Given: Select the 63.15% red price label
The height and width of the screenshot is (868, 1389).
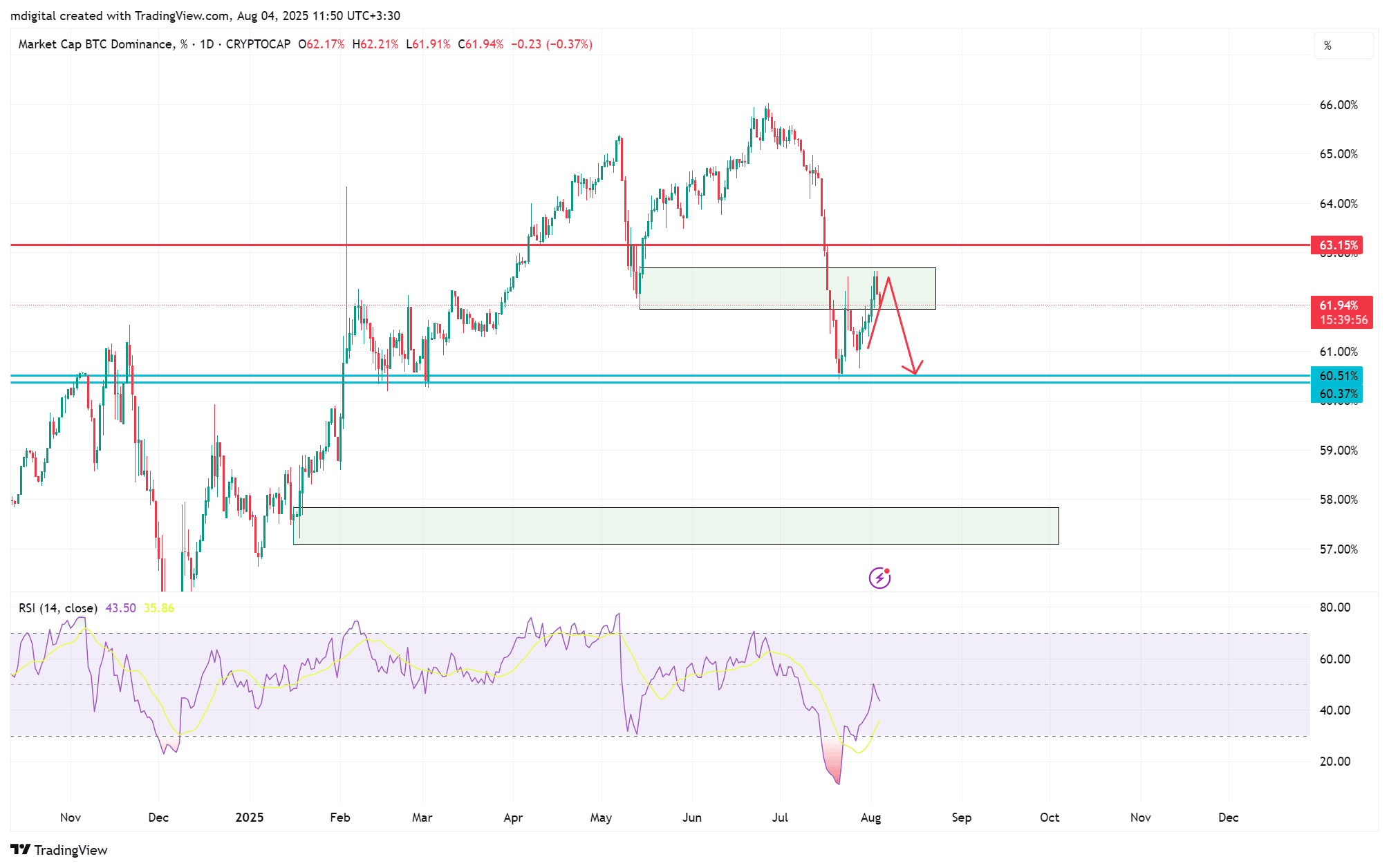Looking at the screenshot, I should pos(1338,245).
